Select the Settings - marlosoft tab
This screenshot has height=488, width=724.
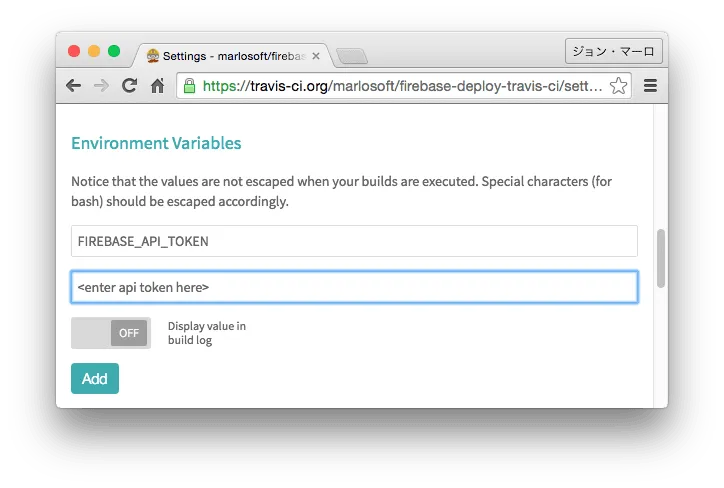pos(230,56)
